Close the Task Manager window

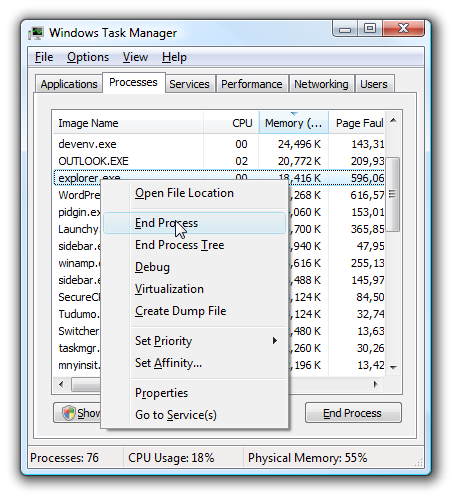(404, 29)
